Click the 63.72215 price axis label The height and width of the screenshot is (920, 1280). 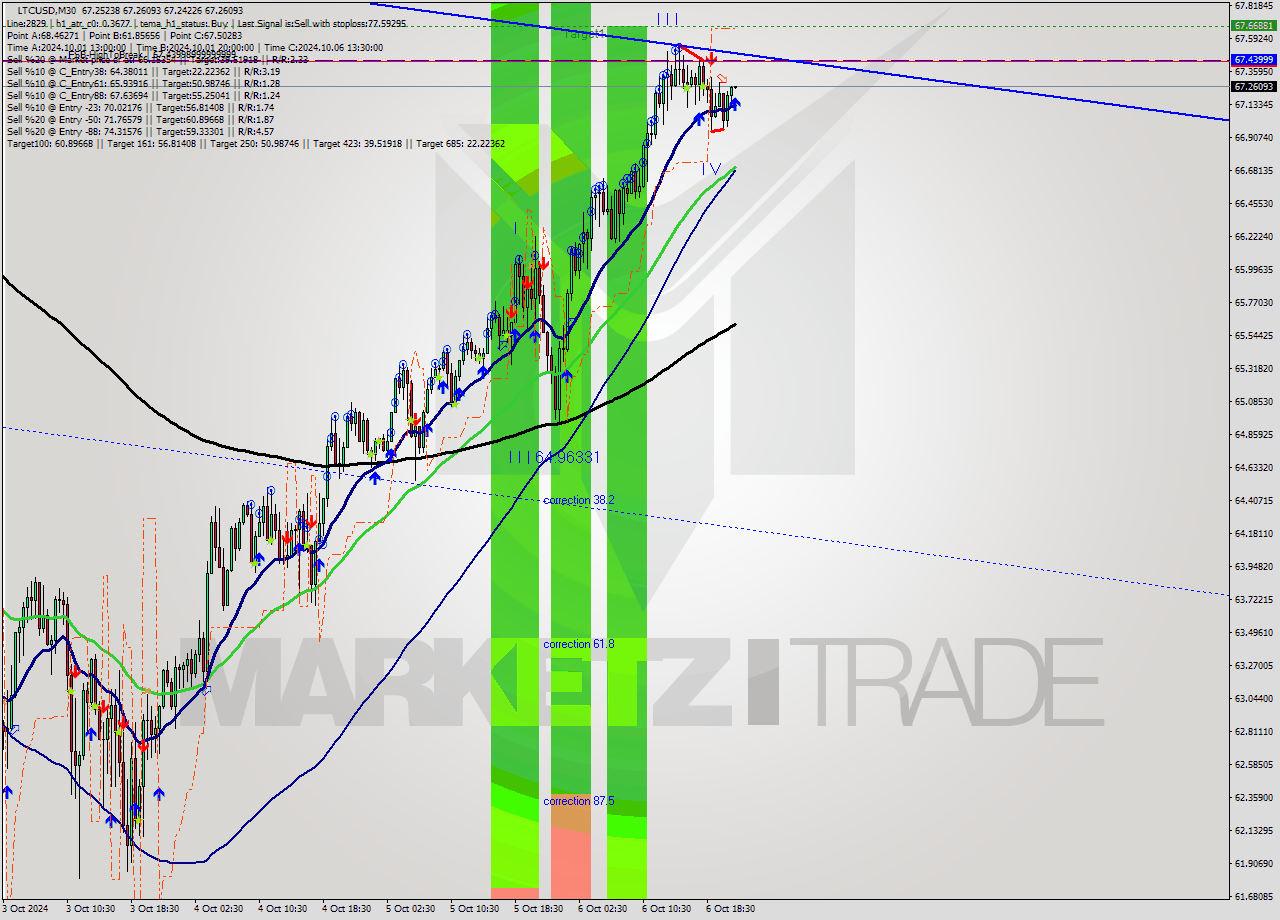[1253, 599]
